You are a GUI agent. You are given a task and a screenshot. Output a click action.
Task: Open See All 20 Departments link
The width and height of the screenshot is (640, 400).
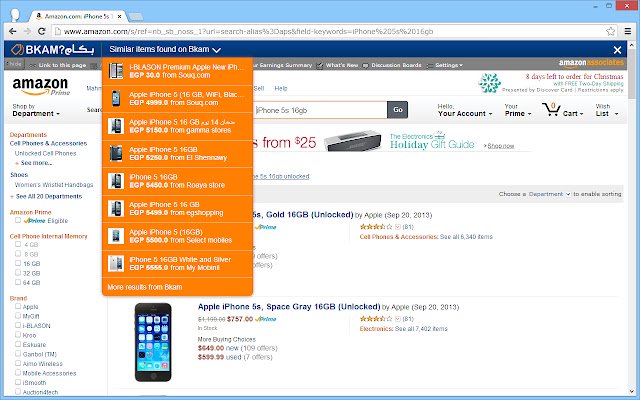coord(49,196)
